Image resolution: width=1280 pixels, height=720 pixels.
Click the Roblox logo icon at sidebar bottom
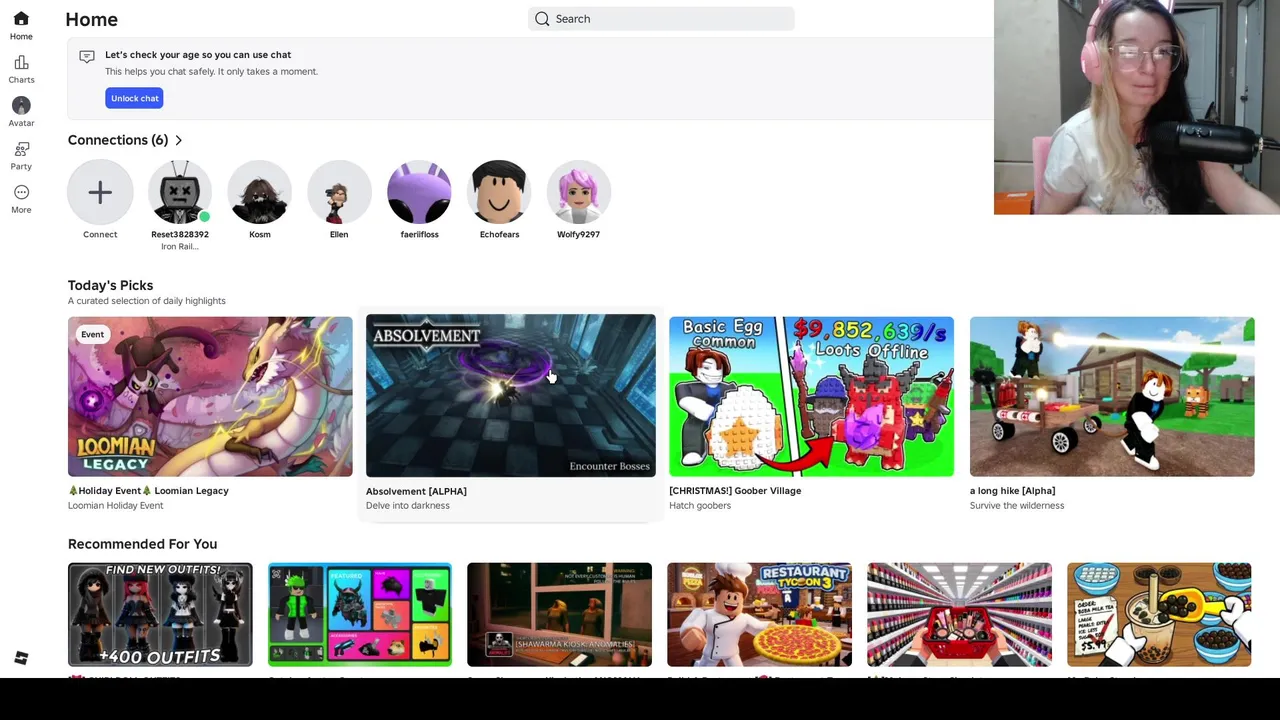coord(21,658)
